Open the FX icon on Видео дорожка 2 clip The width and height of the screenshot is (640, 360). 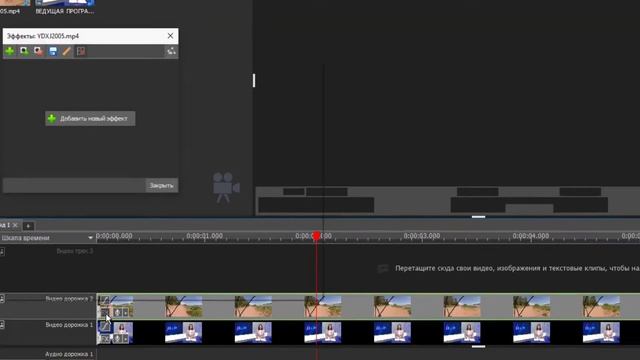click(x=105, y=313)
